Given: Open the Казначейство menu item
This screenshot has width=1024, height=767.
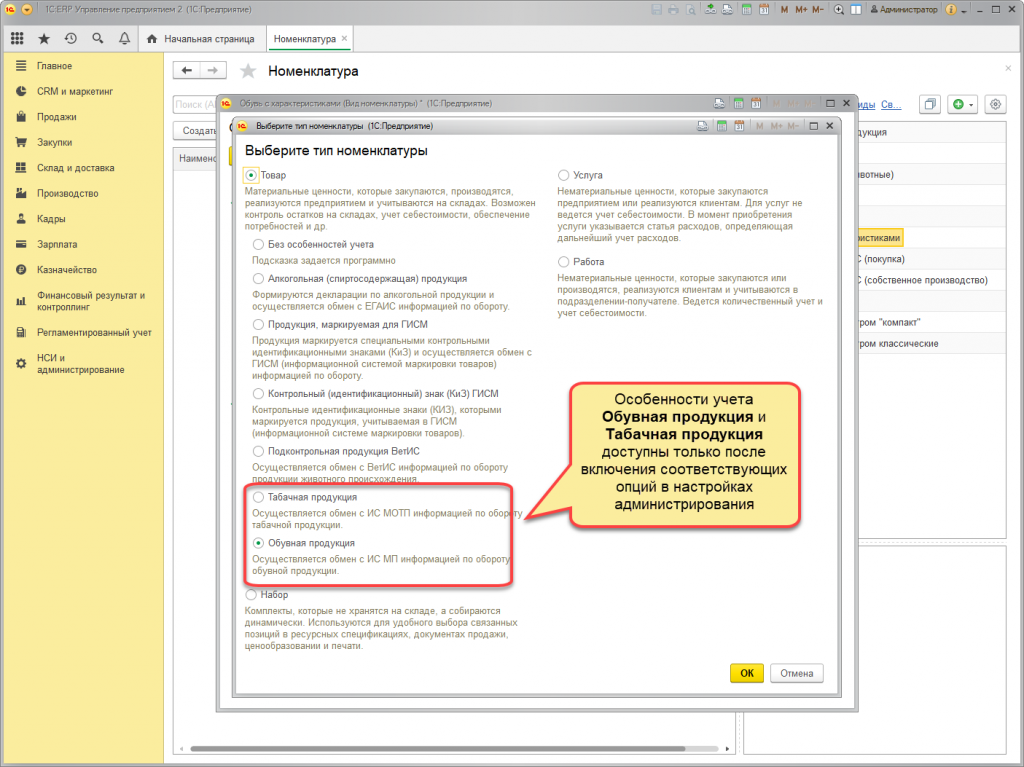Looking at the screenshot, I should click(x=67, y=270).
